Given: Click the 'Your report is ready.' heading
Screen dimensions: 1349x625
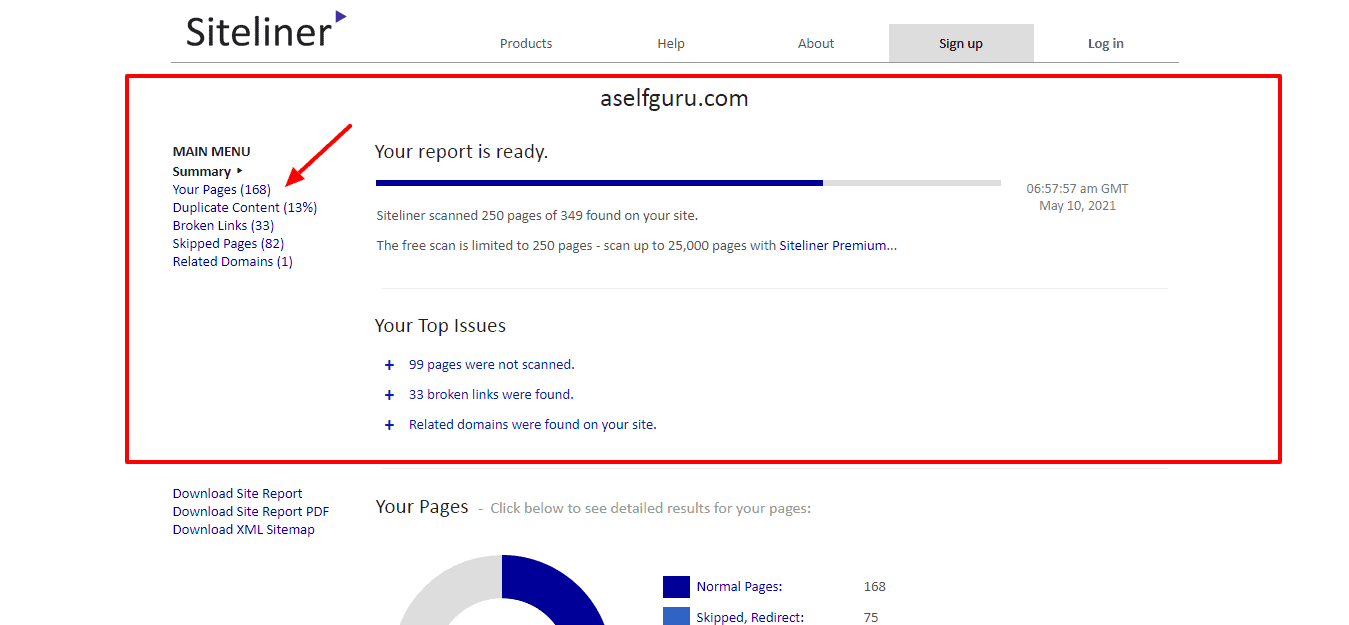Looking at the screenshot, I should tap(461, 152).
